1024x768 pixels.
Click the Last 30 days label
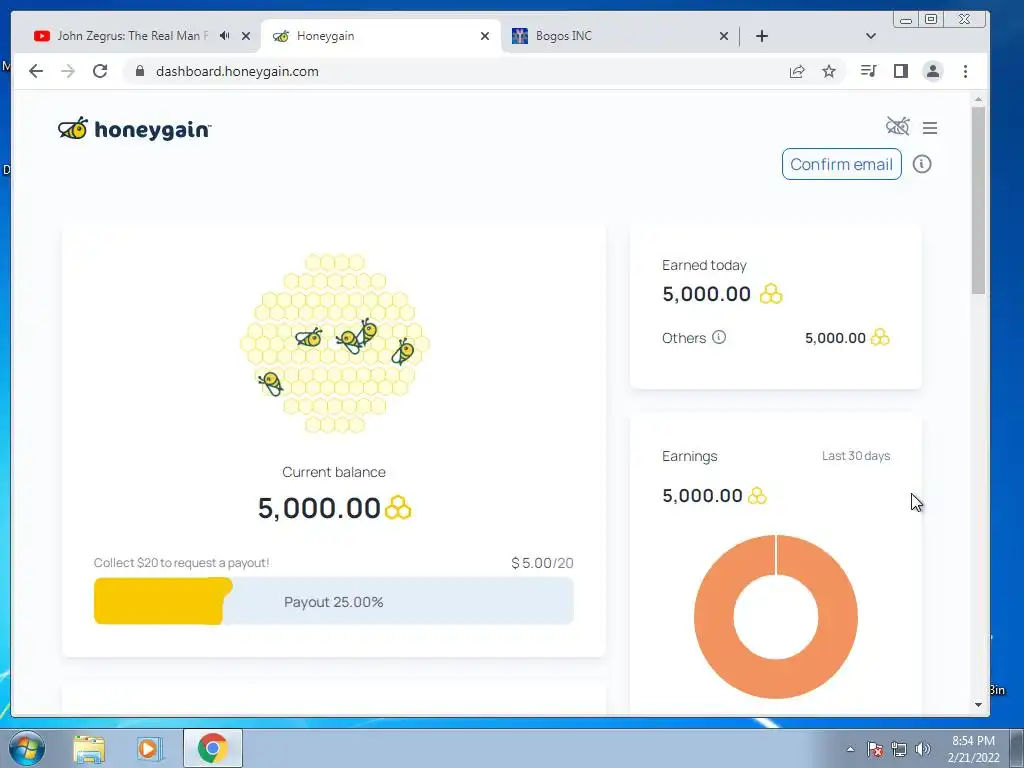pyautogui.click(x=856, y=456)
